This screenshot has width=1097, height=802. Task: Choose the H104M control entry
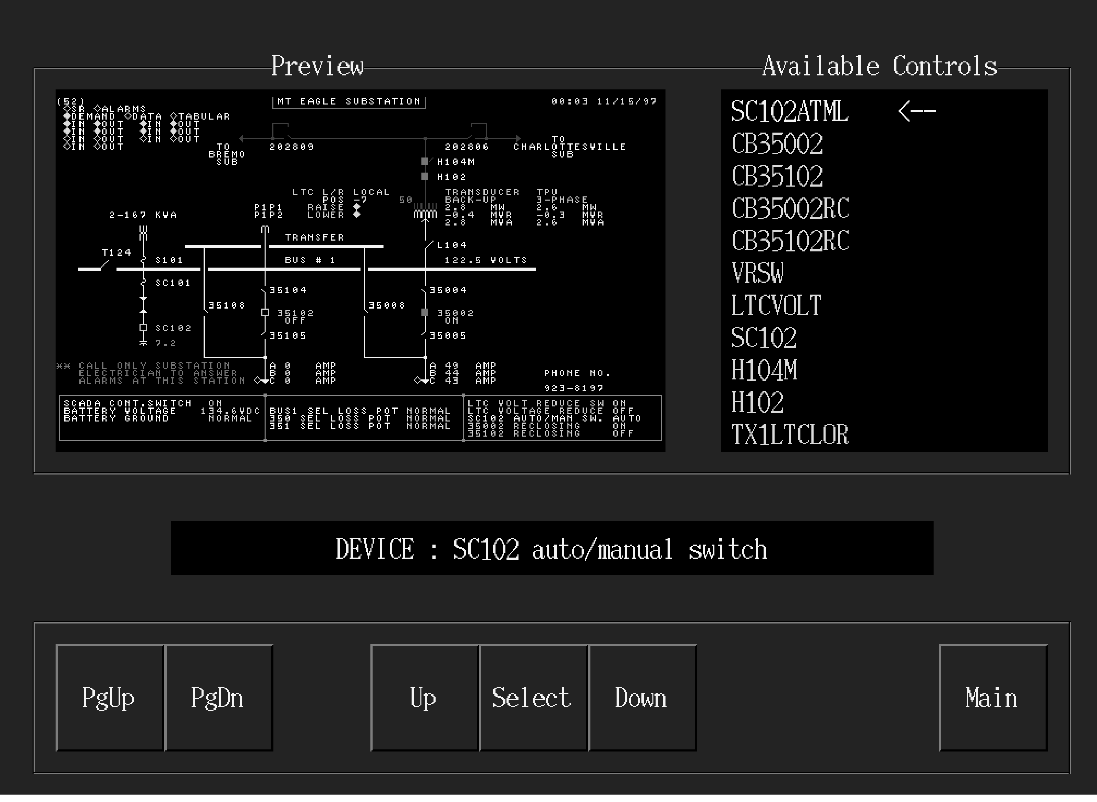tap(765, 371)
